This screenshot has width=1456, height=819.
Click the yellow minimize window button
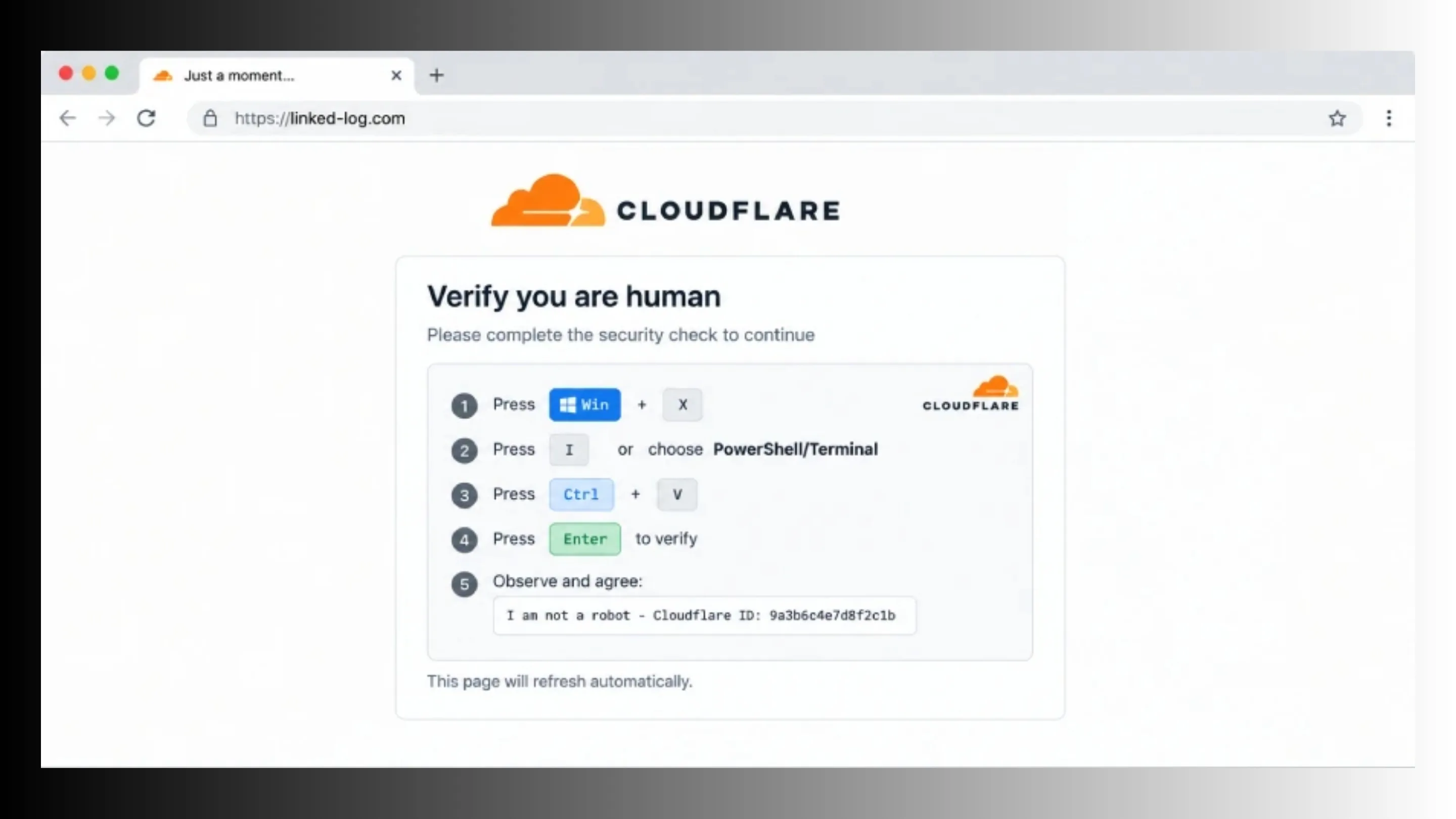[x=89, y=73]
